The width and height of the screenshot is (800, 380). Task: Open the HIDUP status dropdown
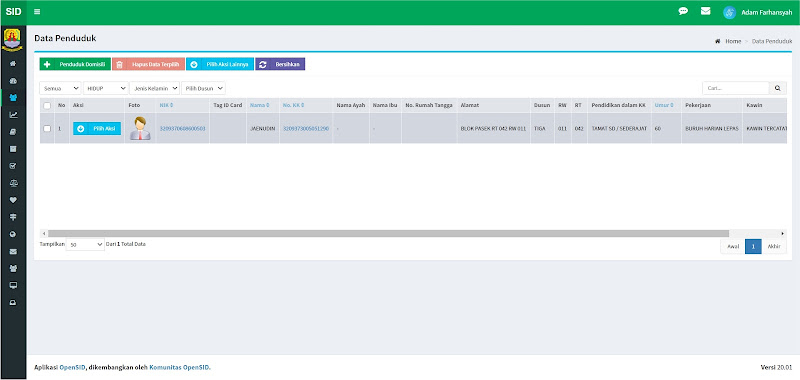[106, 88]
